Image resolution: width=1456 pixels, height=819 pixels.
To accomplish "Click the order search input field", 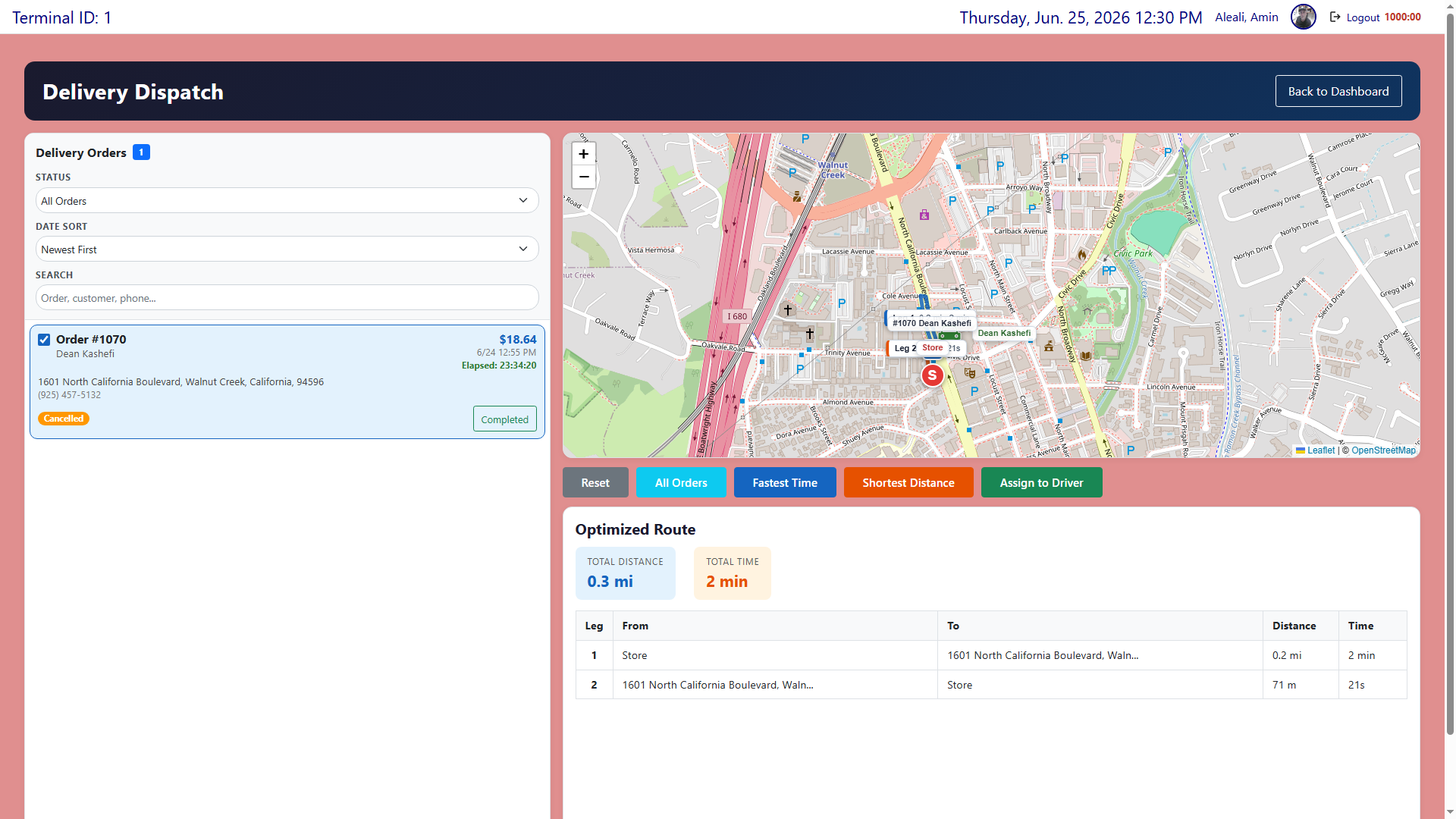I will [x=287, y=298].
